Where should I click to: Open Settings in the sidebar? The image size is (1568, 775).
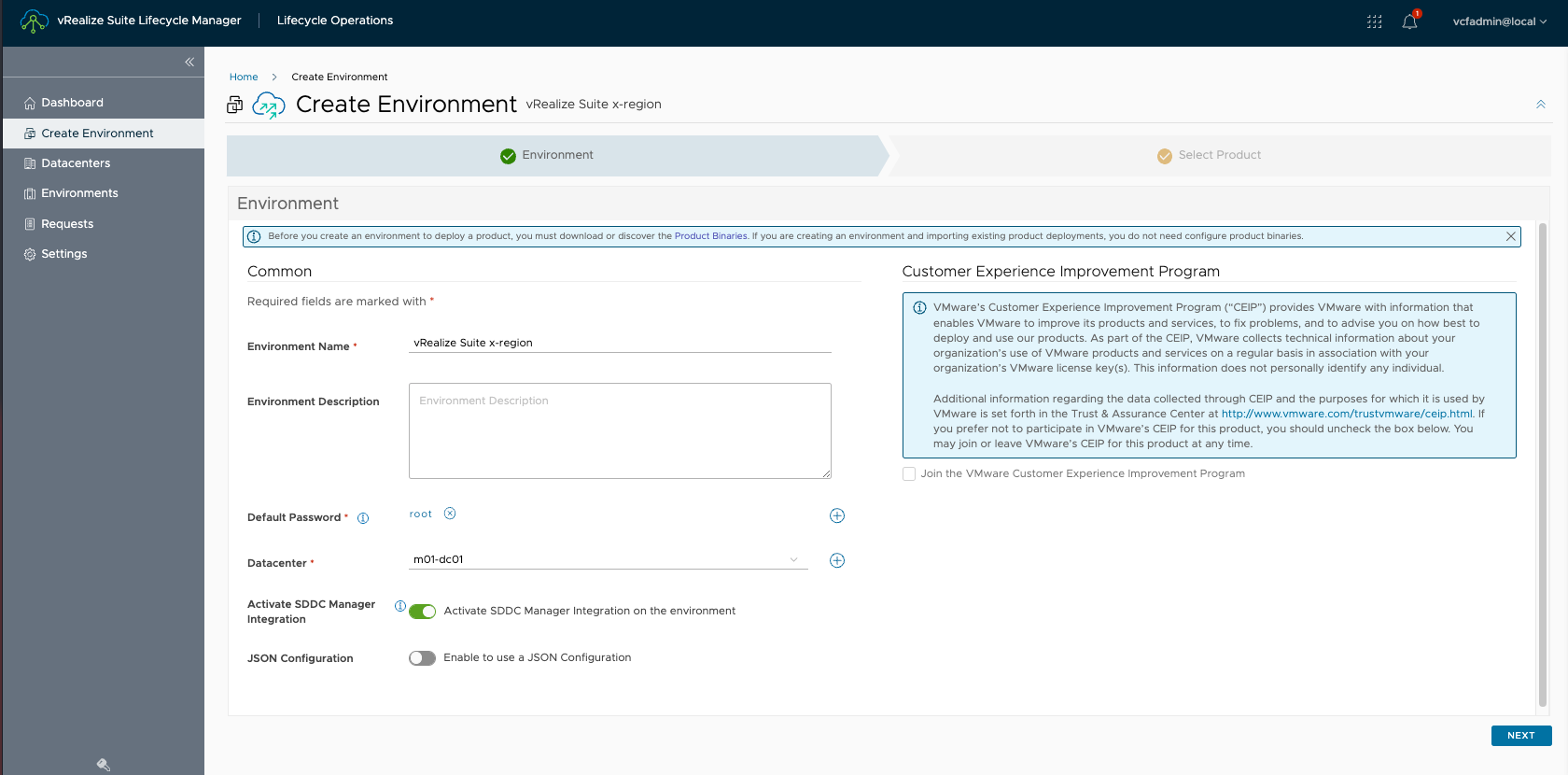[104, 254]
